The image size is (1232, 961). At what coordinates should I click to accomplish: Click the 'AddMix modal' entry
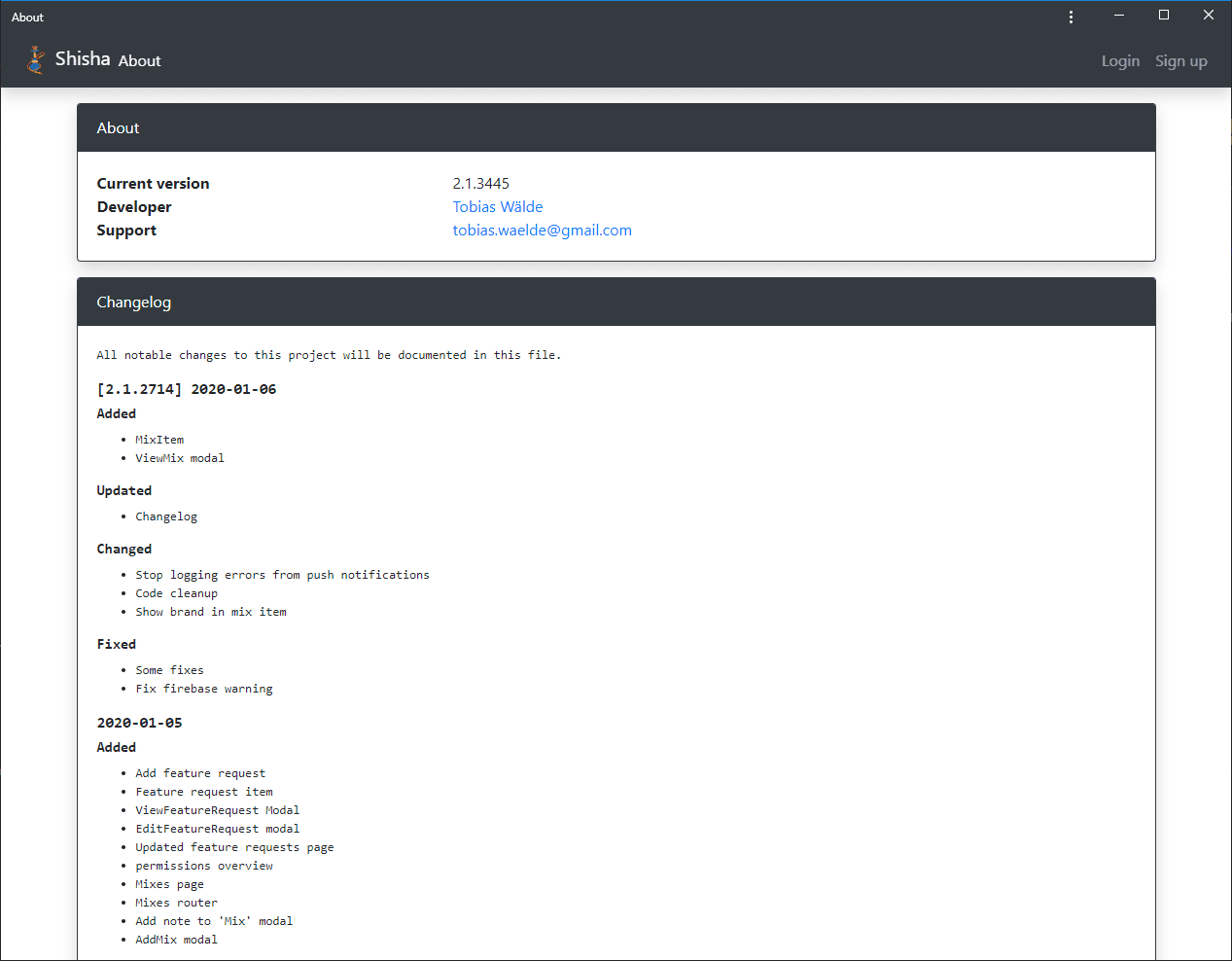[x=177, y=940]
